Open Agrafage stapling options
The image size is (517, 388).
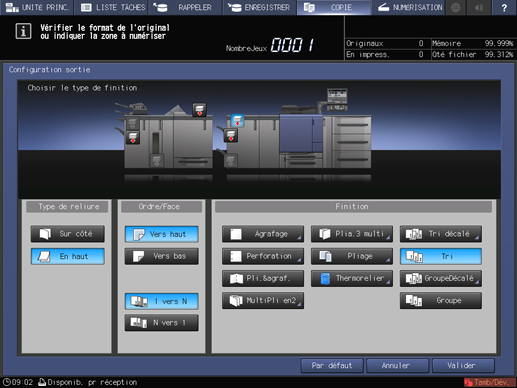pyautogui.click(x=263, y=234)
